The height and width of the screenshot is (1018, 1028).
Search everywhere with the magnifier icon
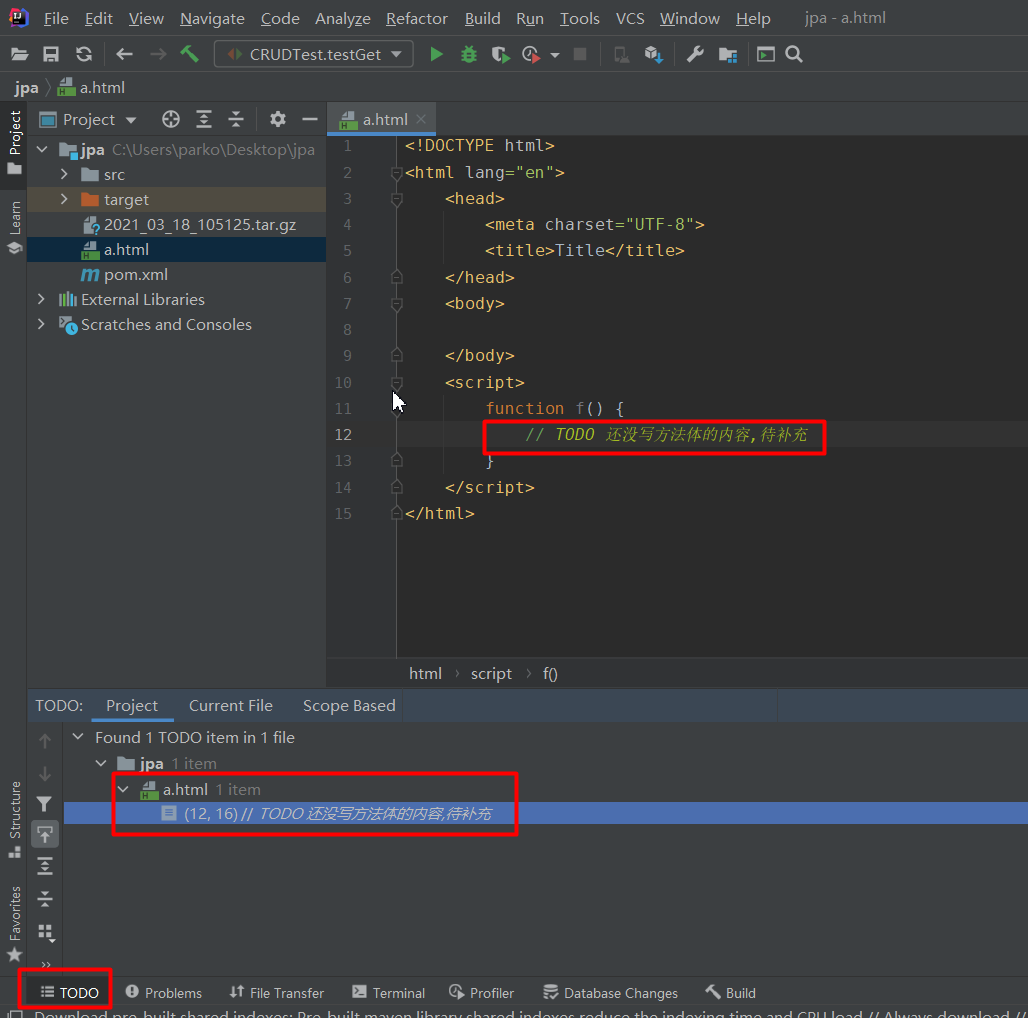(x=794, y=54)
